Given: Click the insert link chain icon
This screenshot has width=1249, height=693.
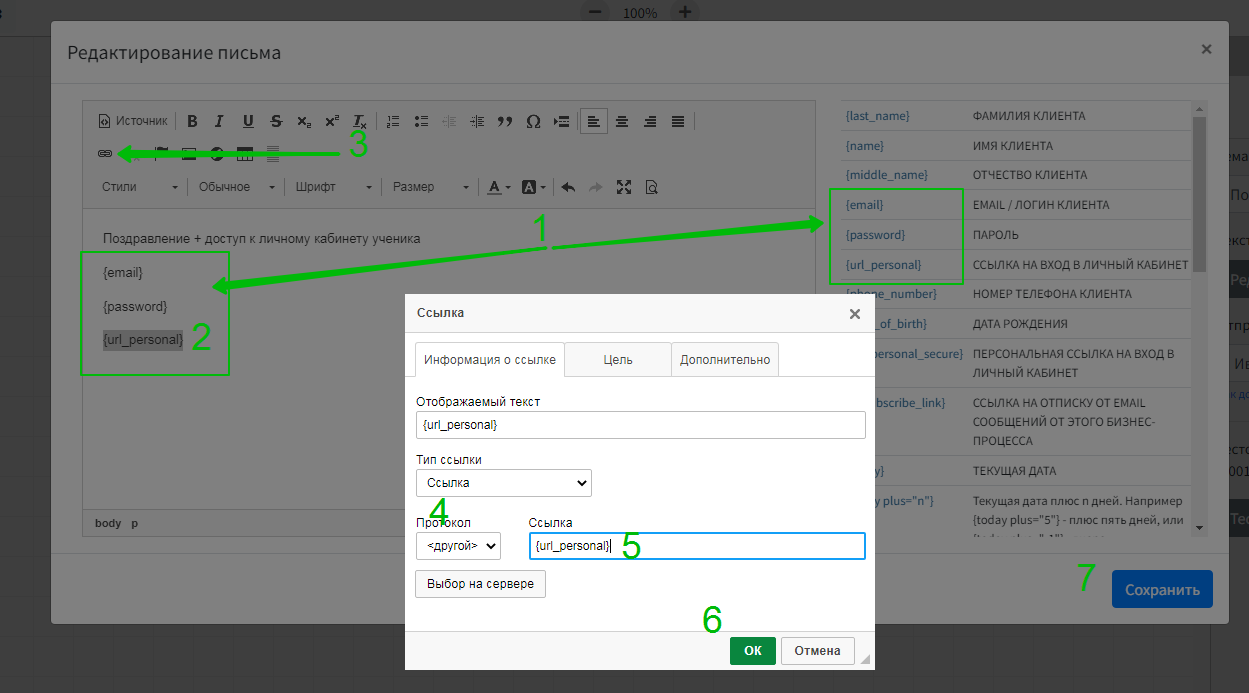Looking at the screenshot, I should point(104,154).
